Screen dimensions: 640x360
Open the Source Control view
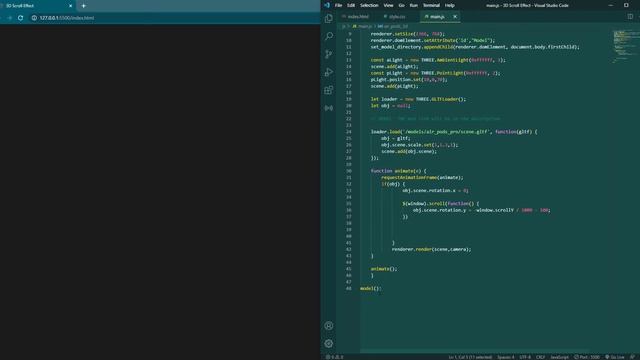point(329,54)
